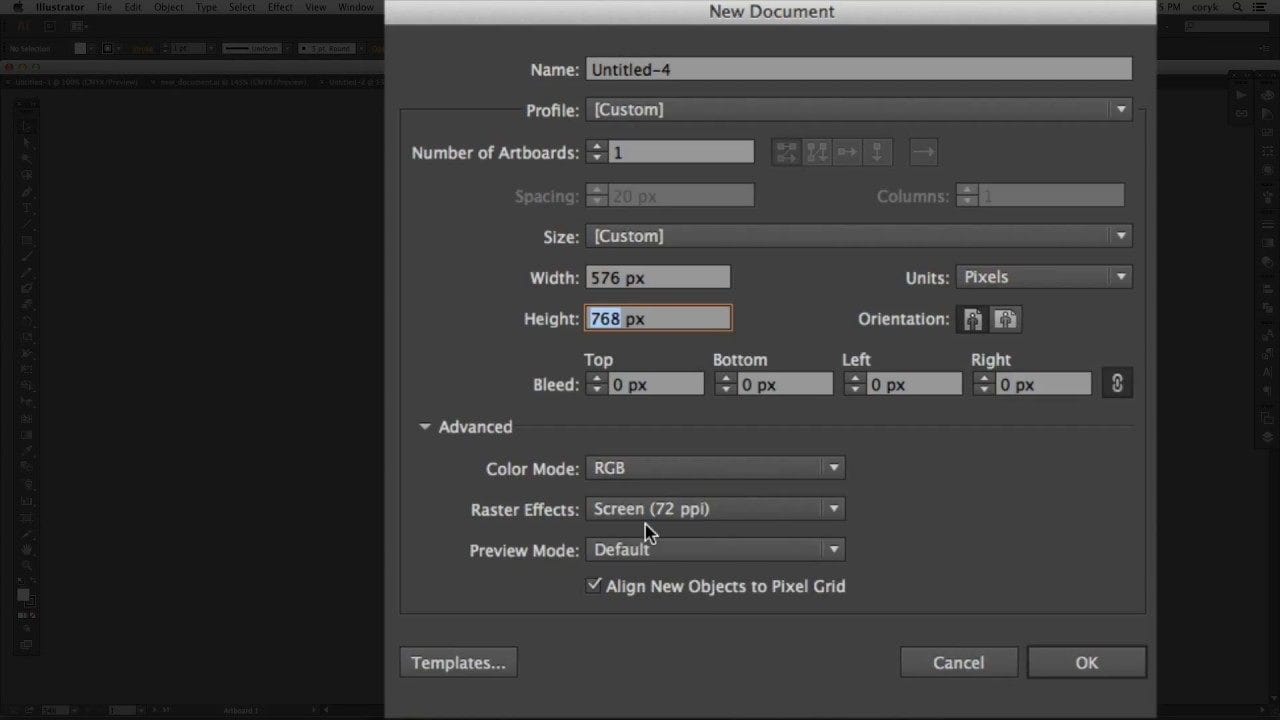Open the Select menu
The image size is (1280, 720).
click(x=242, y=7)
